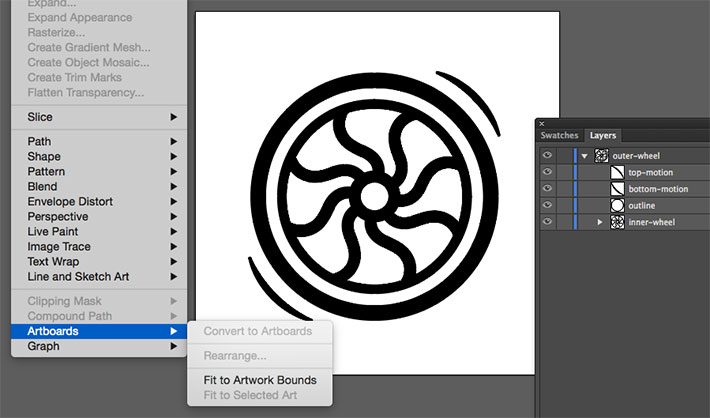Close the Layers panel with the X
This screenshot has width=710, height=418.
pyautogui.click(x=542, y=124)
